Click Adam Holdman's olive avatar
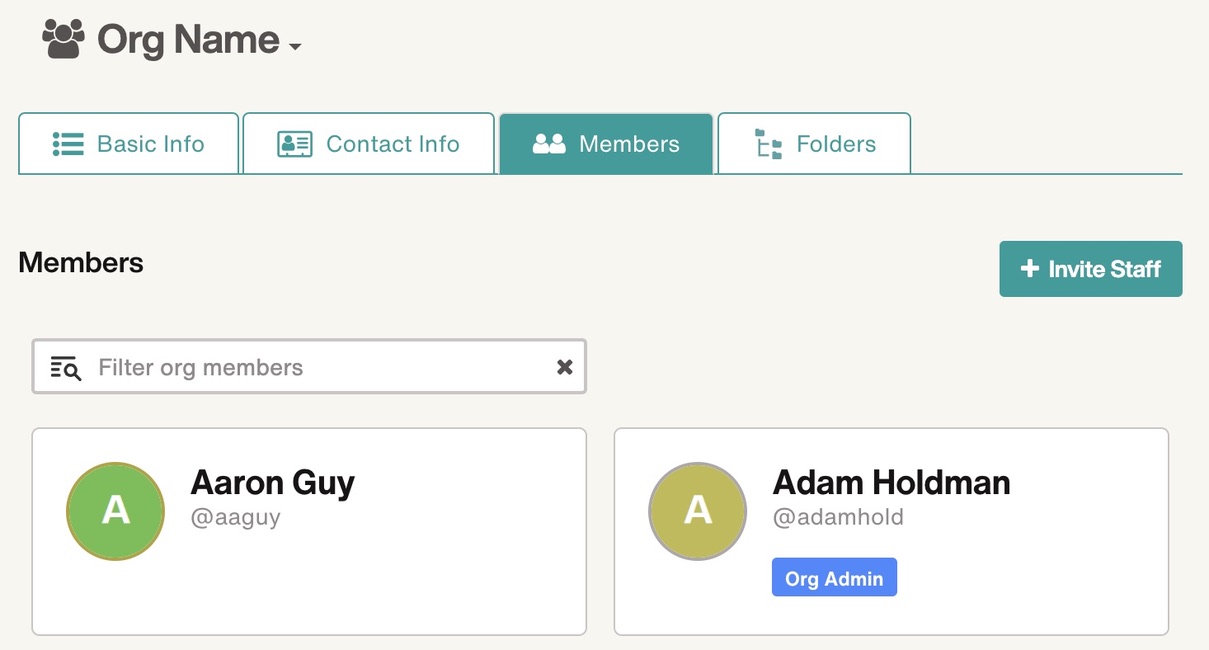This screenshot has height=650, width=1209. click(698, 511)
